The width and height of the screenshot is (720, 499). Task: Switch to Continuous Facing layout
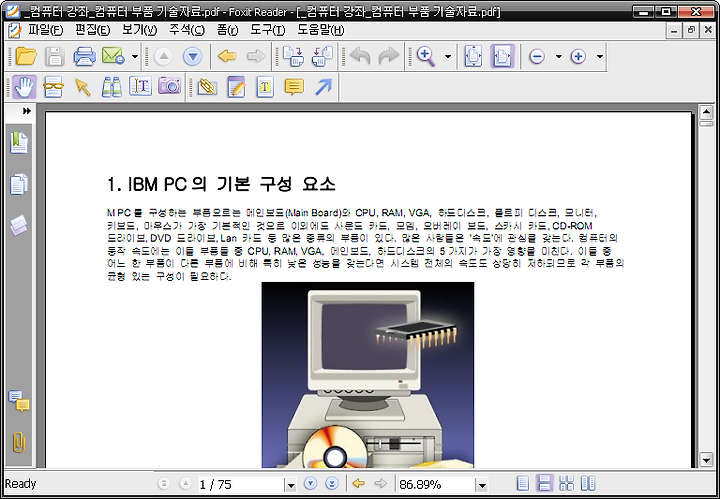pyautogui.click(x=567, y=483)
